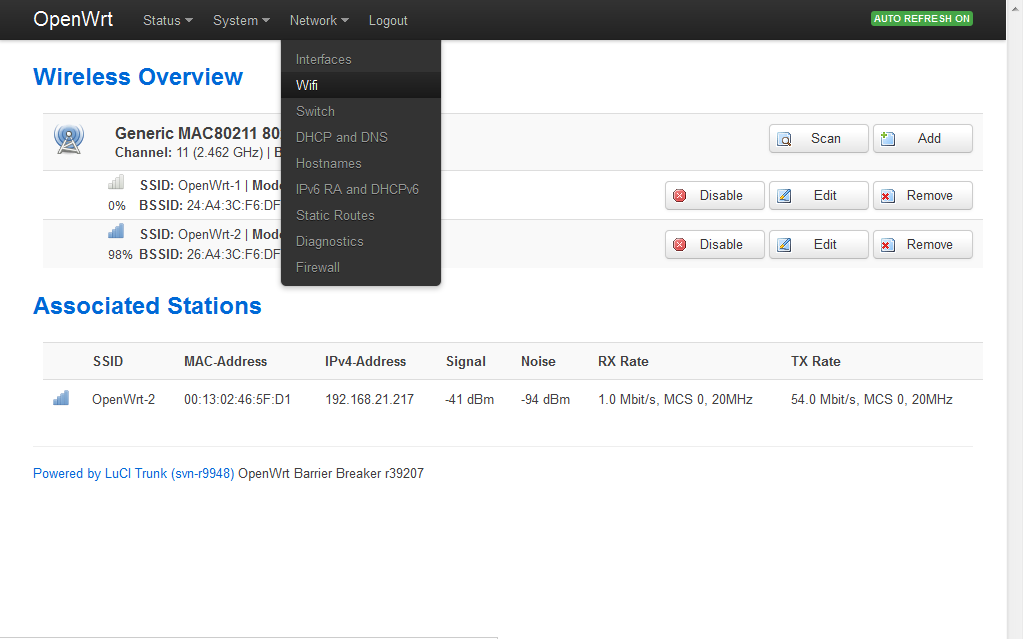
Task: Select Switch in the Network menu
Action: (x=361, y=112)
